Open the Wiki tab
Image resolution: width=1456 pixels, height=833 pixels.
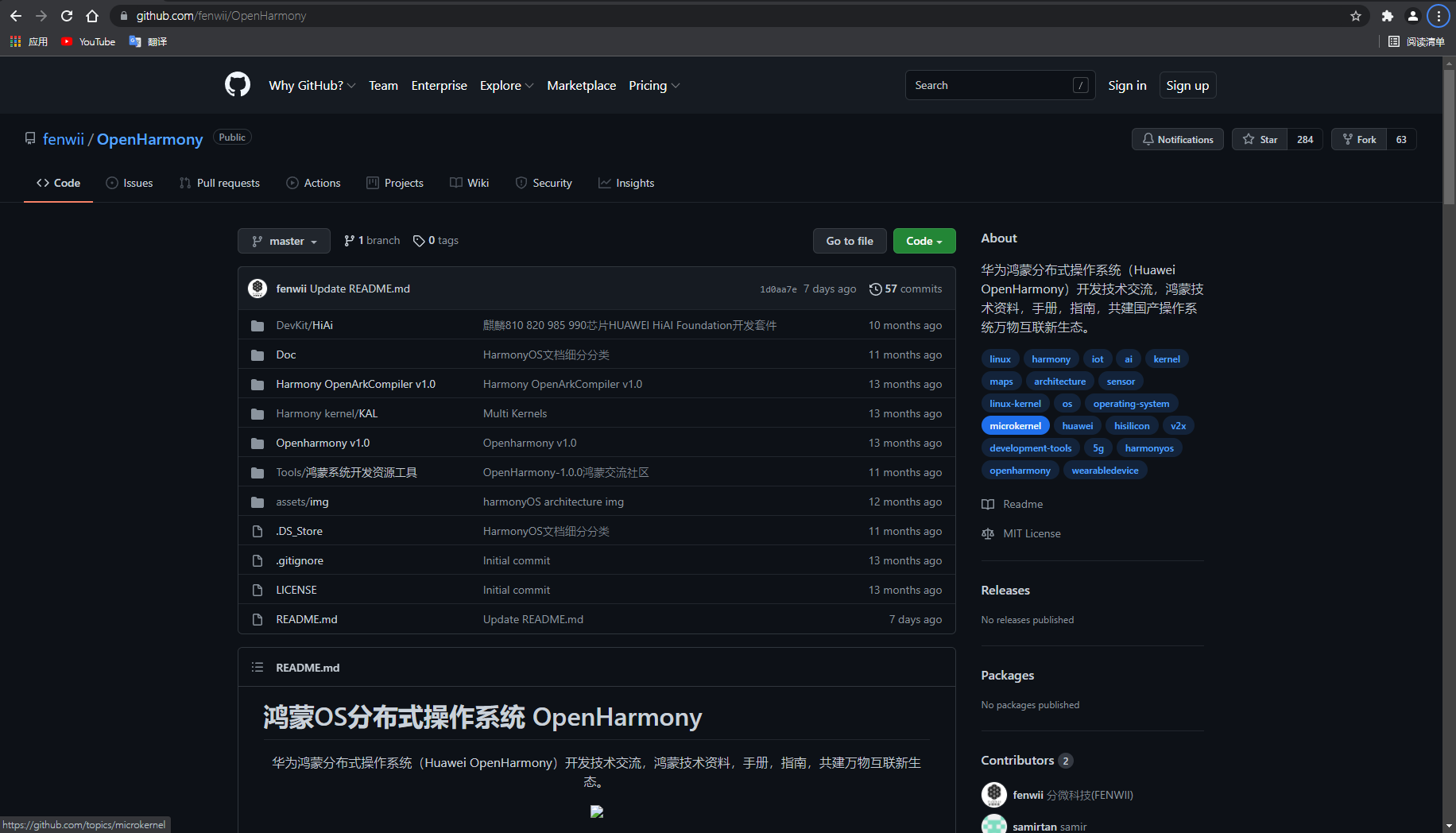coord(469,183)
